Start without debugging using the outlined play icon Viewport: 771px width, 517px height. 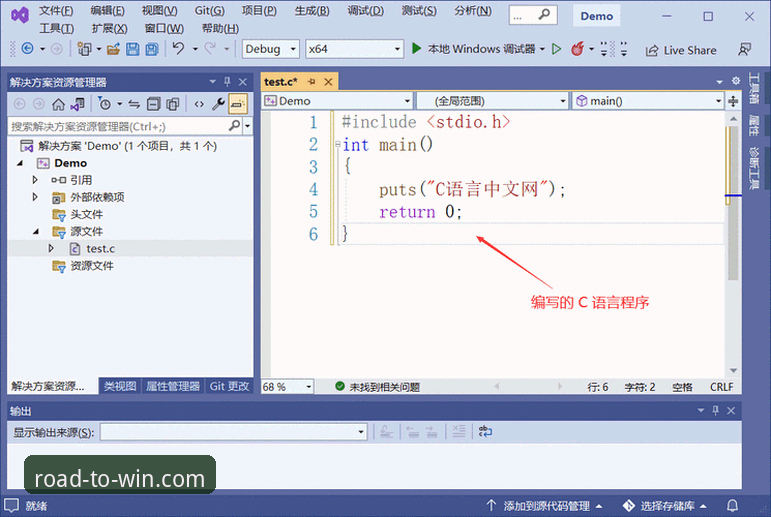(x=557, y=49)
